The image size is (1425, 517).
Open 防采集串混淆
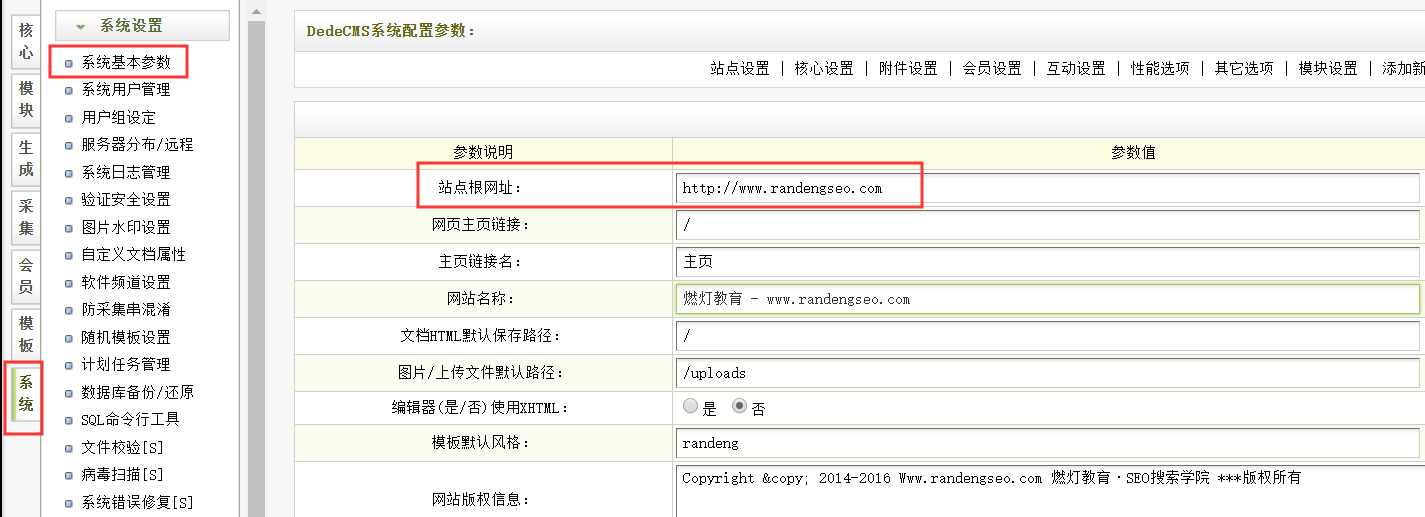point(126,309)
